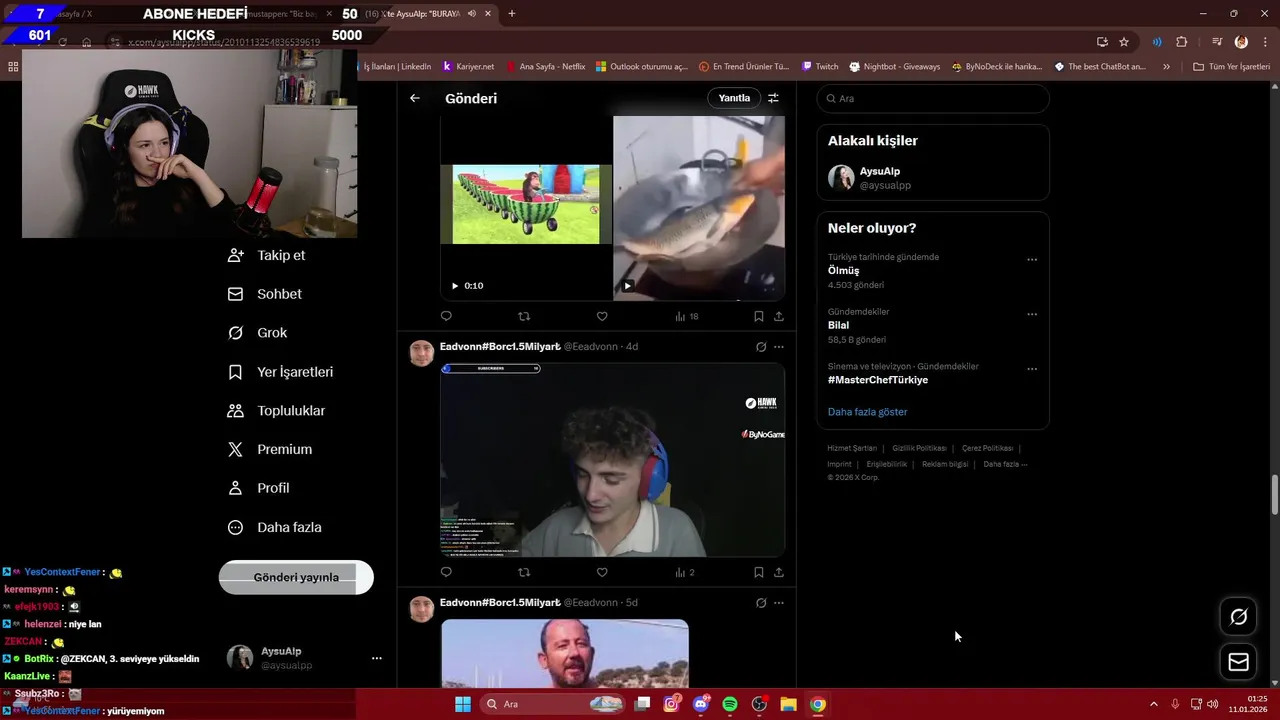
Task: Expand Daha fazla menu in sidebar
Action: (275, 527)
